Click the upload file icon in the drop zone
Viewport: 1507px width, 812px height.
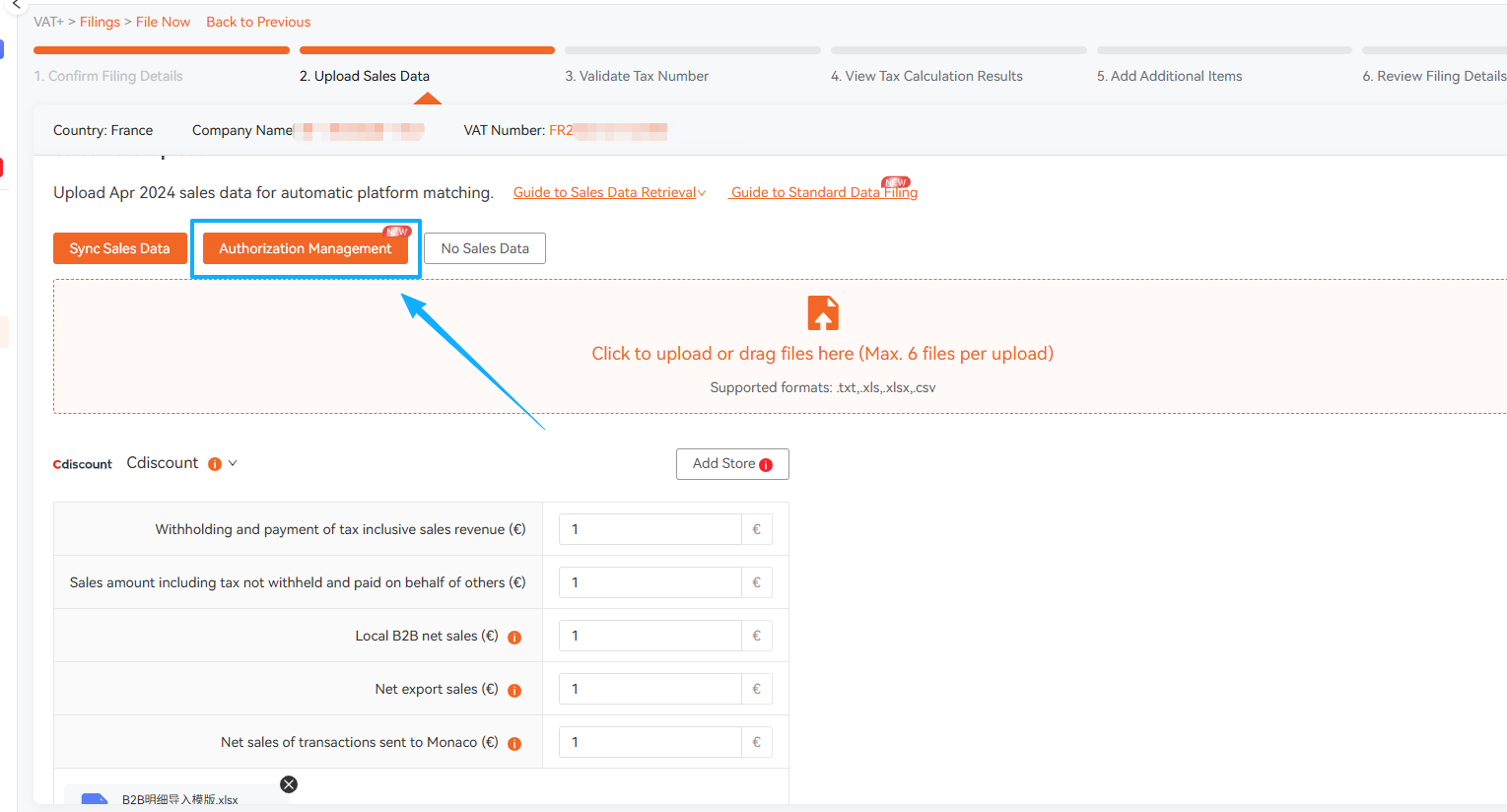point(823,313)
